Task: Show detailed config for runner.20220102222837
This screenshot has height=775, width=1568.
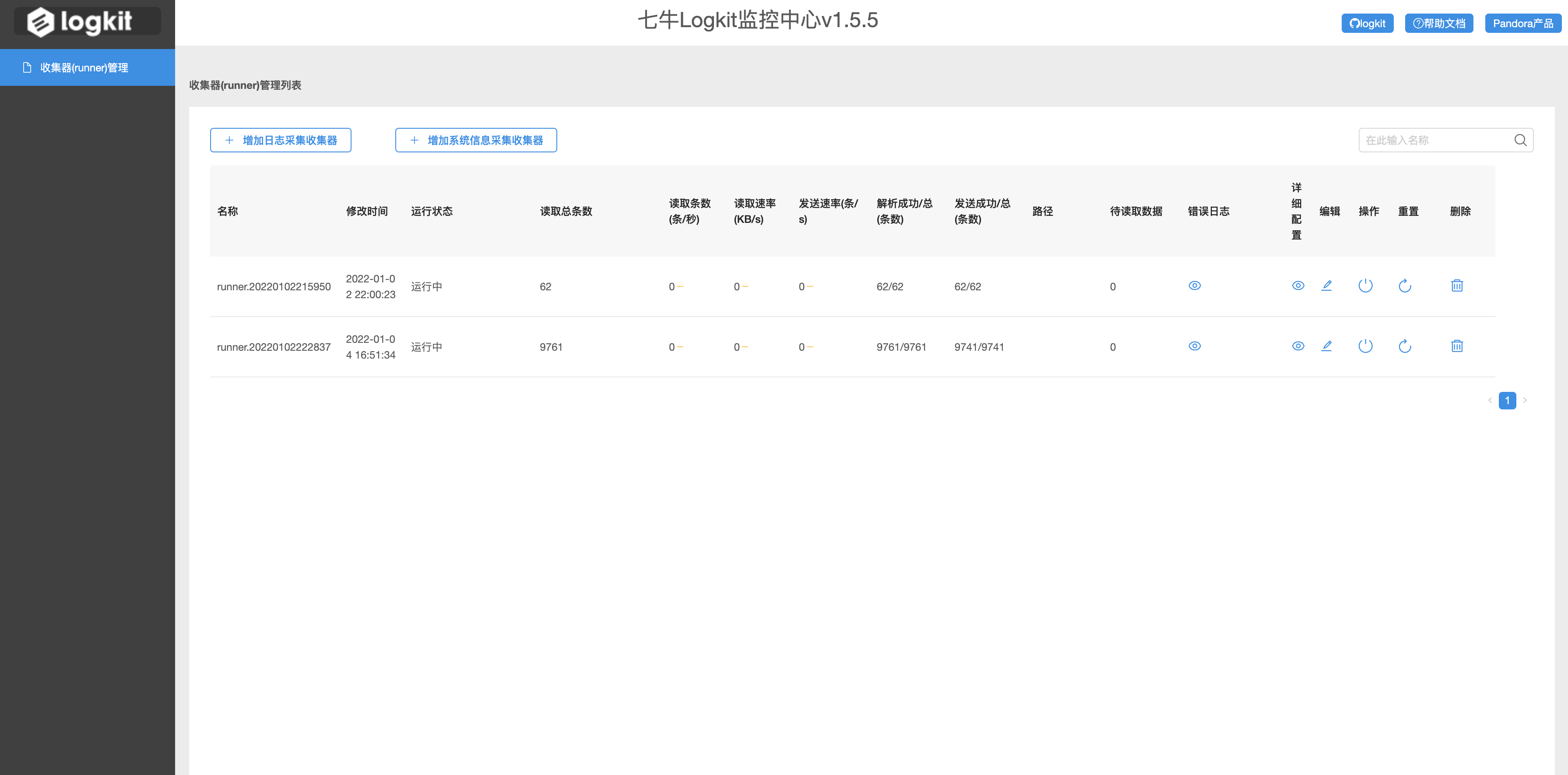Action: (x=1298, y=346)
